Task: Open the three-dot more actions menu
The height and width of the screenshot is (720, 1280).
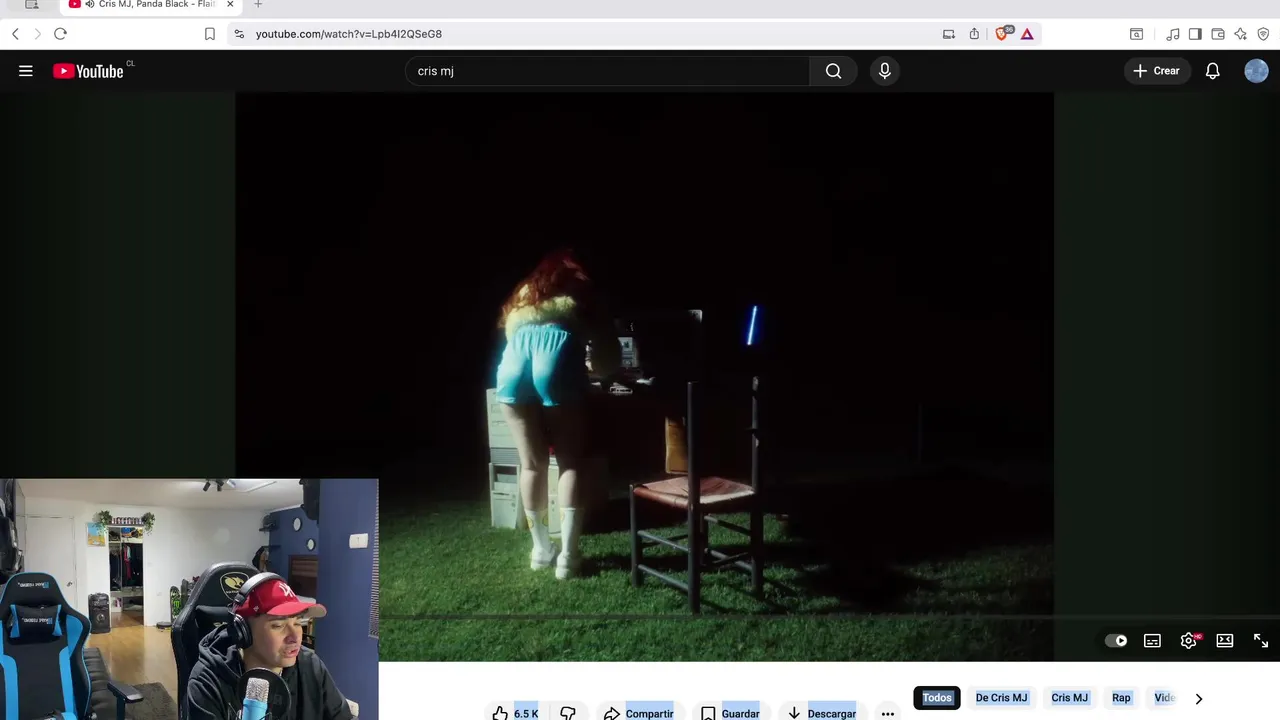Action: pos(887,713)
